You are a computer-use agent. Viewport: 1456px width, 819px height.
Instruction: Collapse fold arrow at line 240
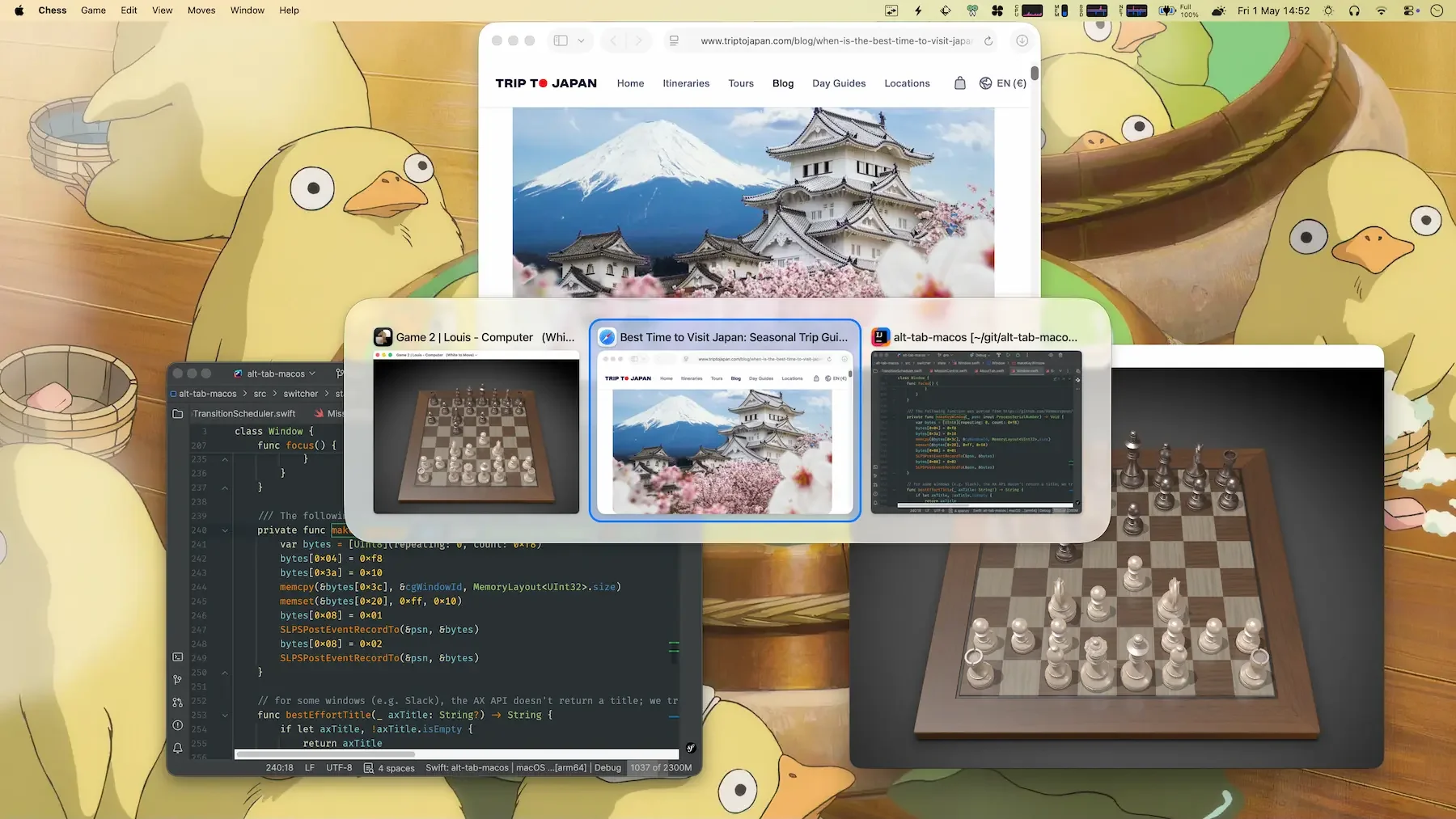(x=225, y=530)
